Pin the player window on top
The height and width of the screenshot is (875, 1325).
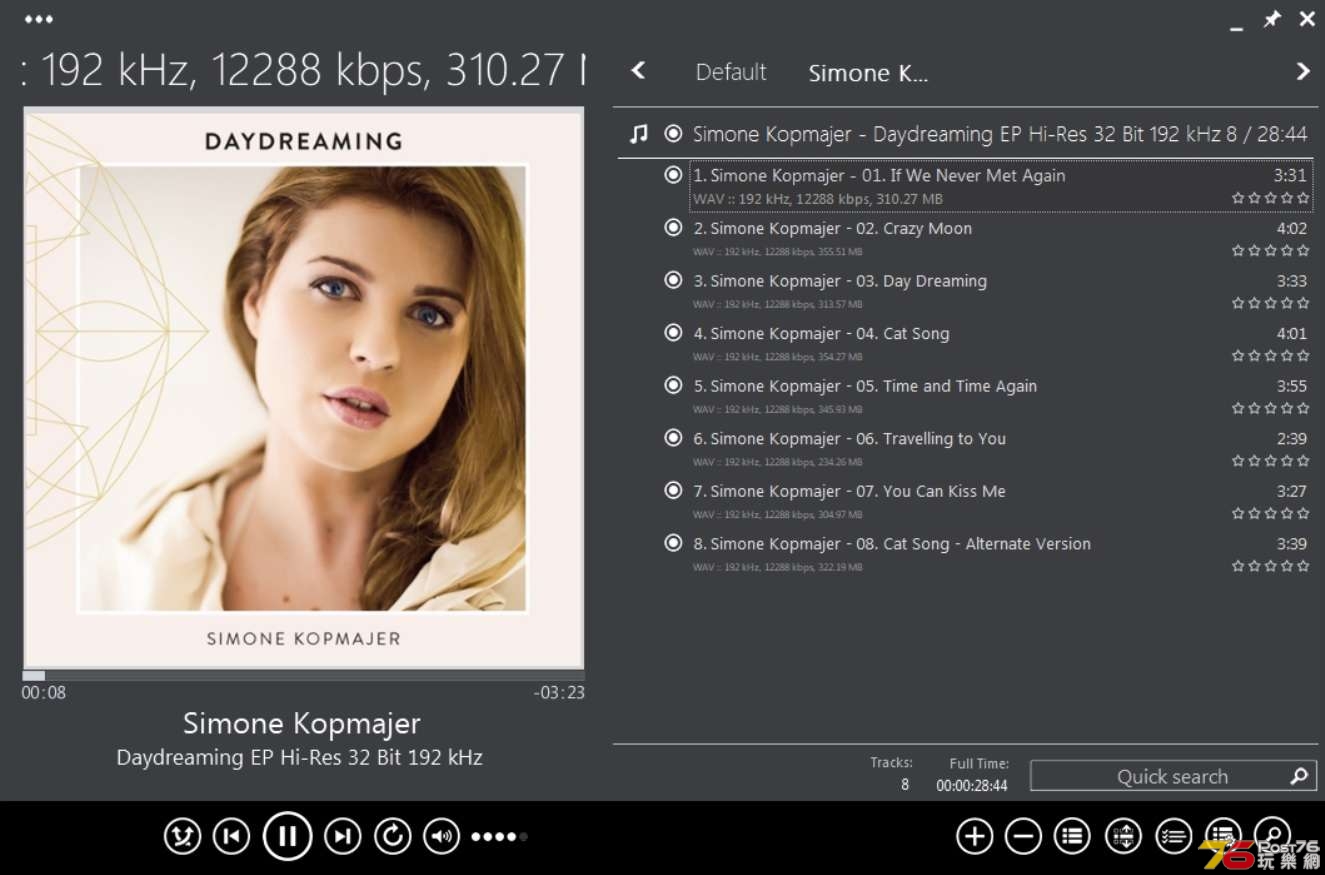(x=1272, y=19)
